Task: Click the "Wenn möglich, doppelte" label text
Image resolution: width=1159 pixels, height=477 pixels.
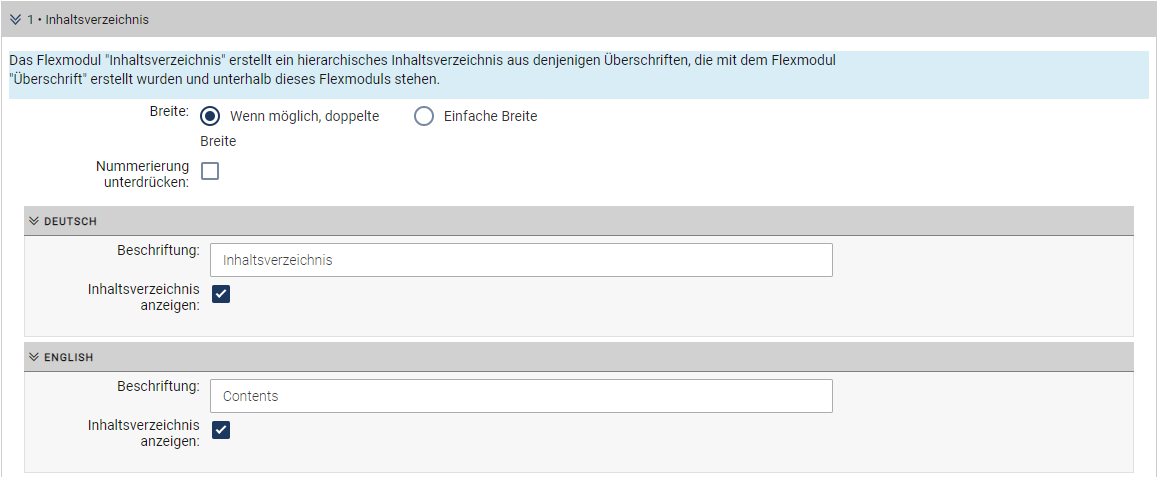Action: tap(304, 116)
